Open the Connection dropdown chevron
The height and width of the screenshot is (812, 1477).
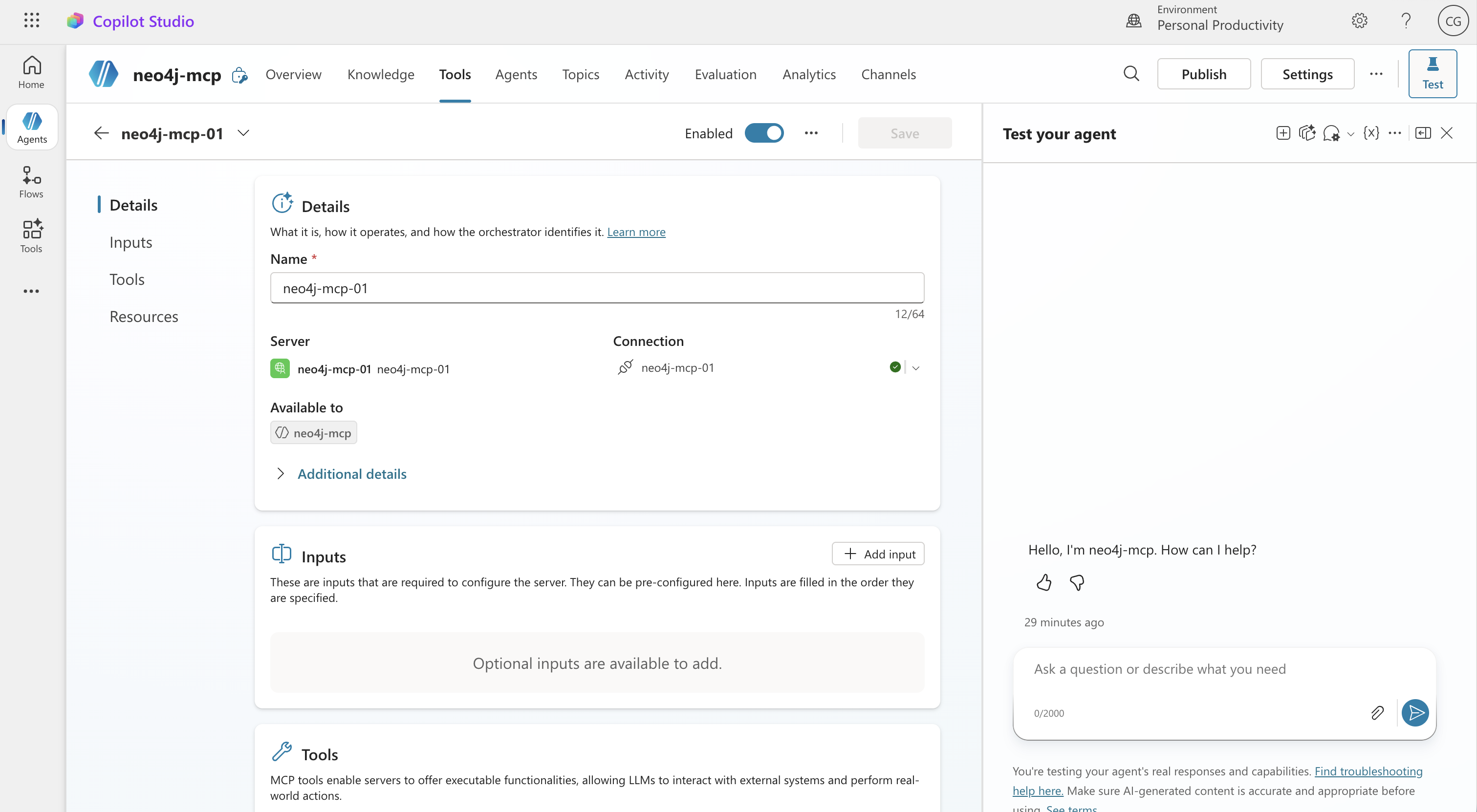[915, 368]
